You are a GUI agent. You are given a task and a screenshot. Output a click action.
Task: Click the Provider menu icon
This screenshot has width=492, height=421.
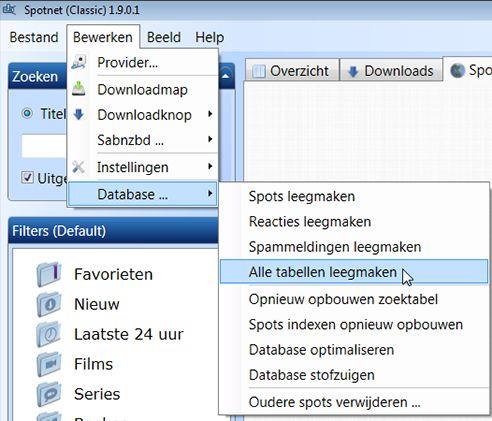pyautogui.click(x=79, y=62)
